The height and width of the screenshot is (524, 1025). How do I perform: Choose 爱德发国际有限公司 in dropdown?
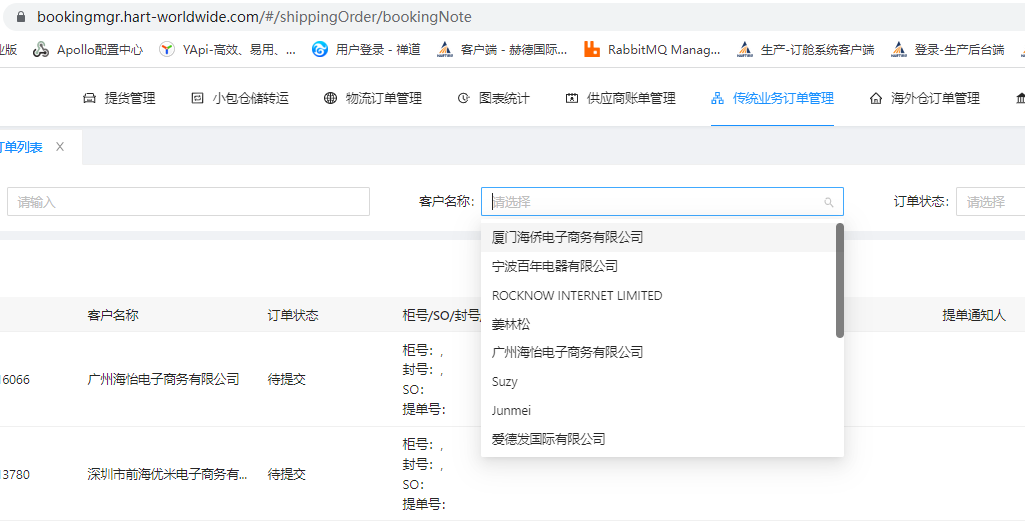tap(549, 440)
